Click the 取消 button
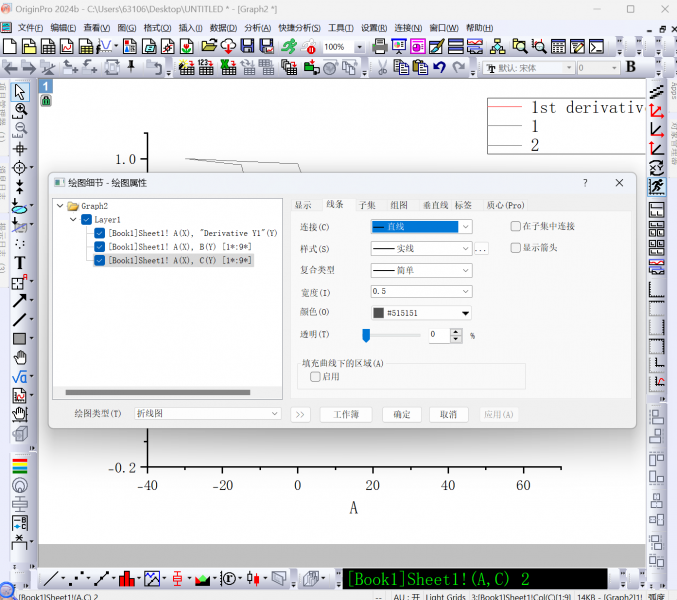The width and height of the screenshot is (677, 600). click(448, 414)
